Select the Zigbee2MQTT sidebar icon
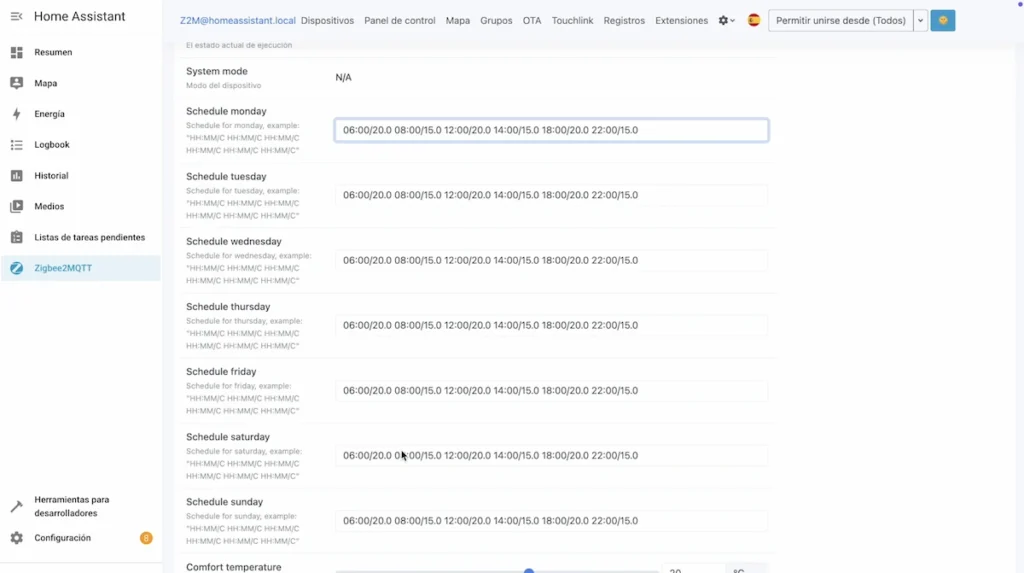The image size is (1024, 573). (16, 268)
